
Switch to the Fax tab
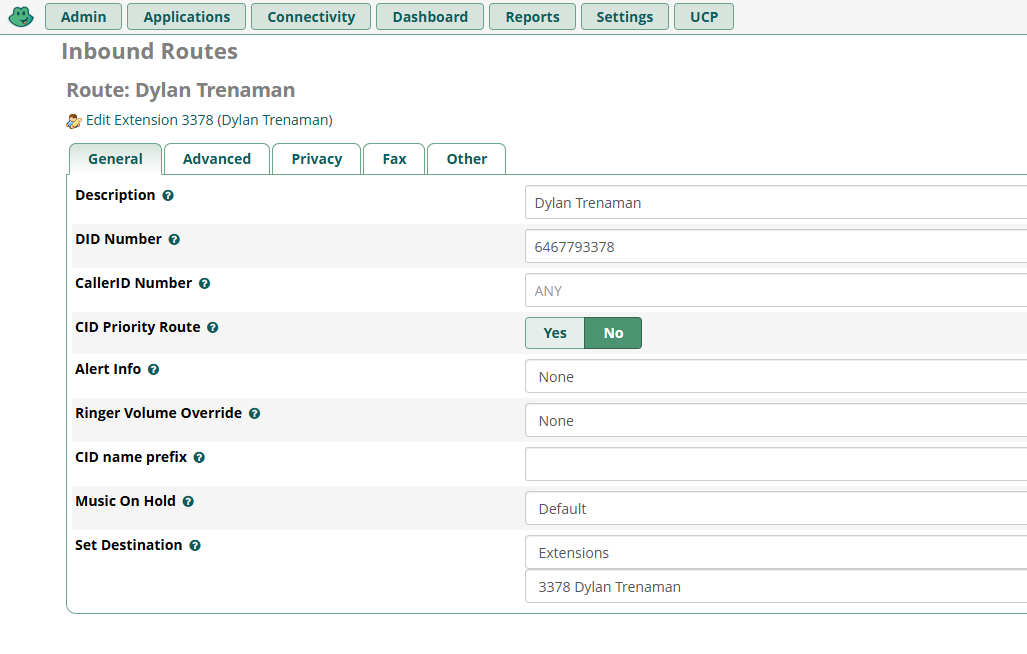tap(394, 159)
